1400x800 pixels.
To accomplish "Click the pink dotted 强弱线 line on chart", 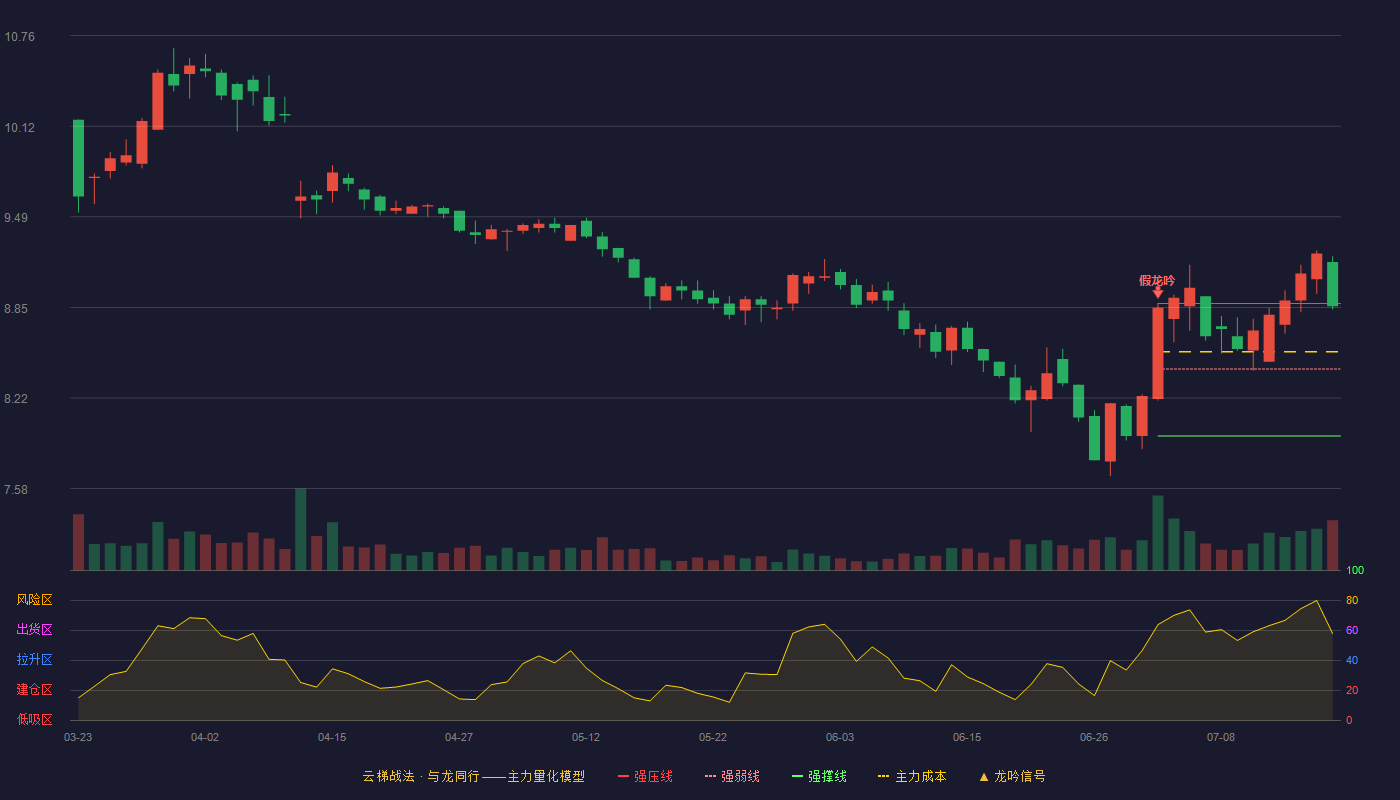I will (x=1251, y=369).
